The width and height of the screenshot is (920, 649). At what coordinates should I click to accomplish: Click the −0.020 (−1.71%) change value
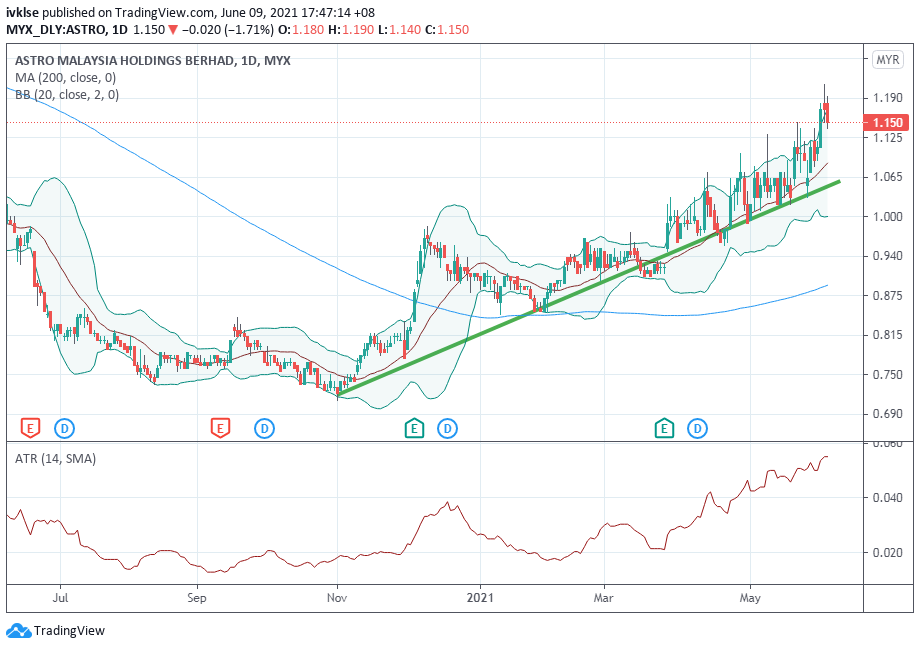pos(228,29)
